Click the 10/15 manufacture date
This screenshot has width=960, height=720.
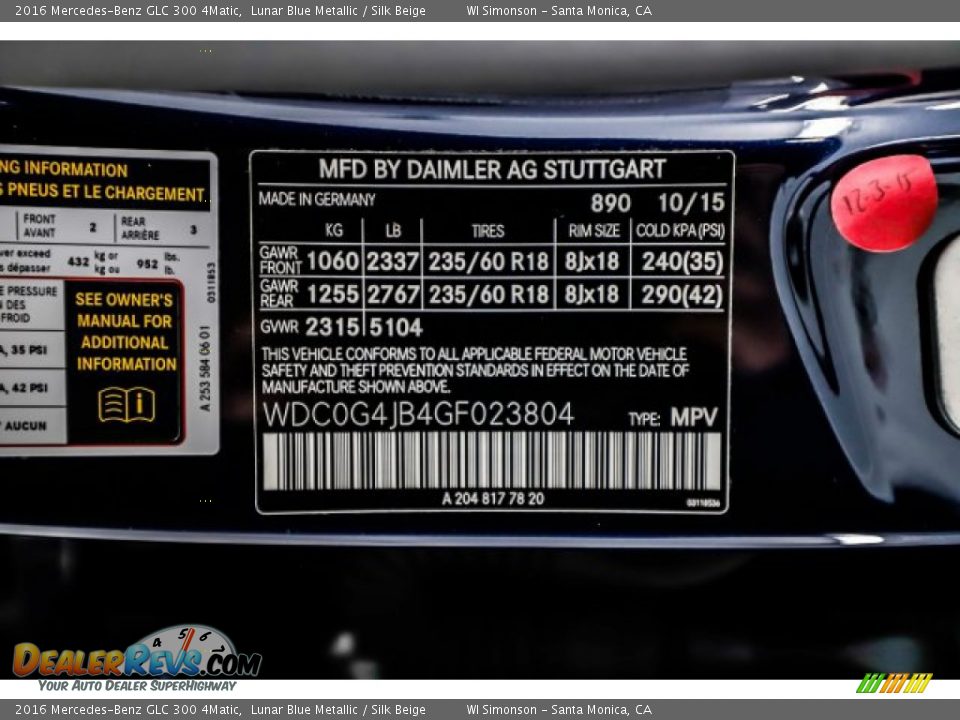(x=690, y=203)
